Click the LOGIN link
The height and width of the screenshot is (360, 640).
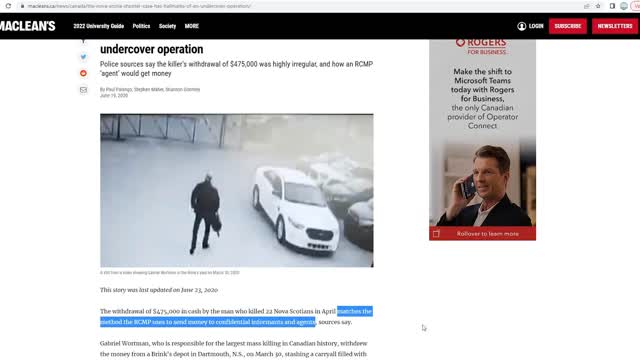536,26
